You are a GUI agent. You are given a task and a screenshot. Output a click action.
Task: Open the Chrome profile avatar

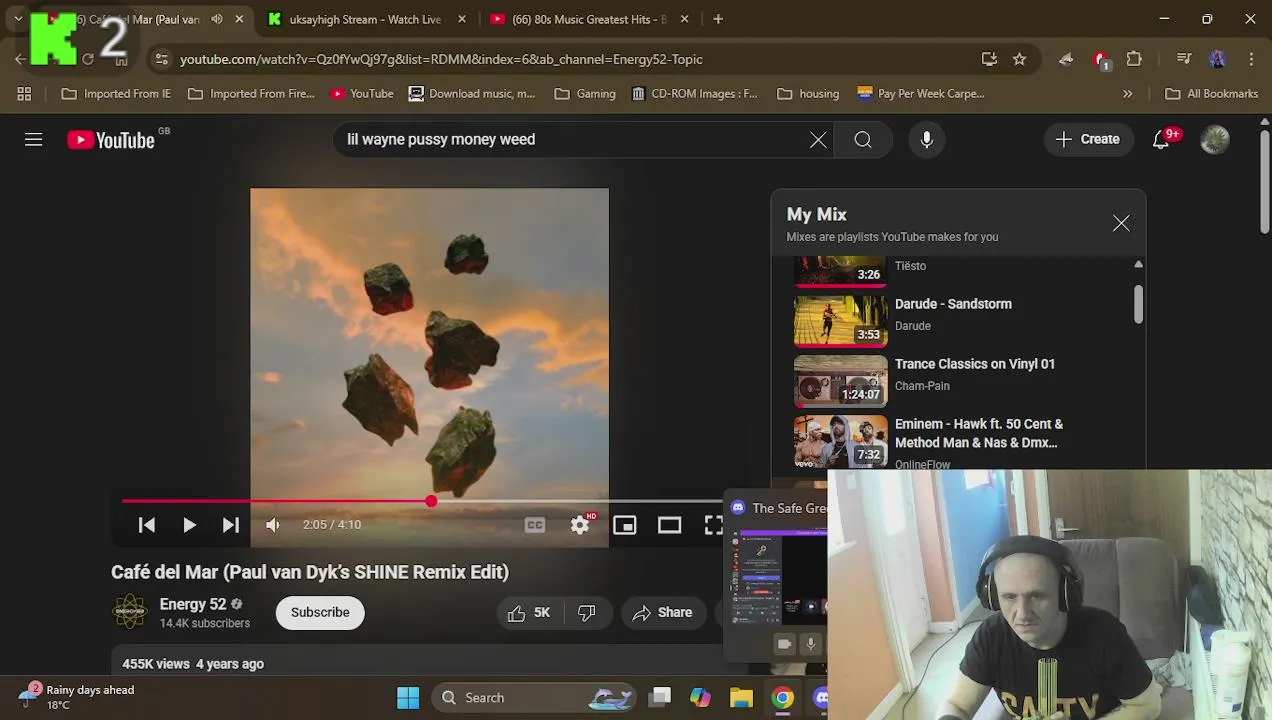1217,59
